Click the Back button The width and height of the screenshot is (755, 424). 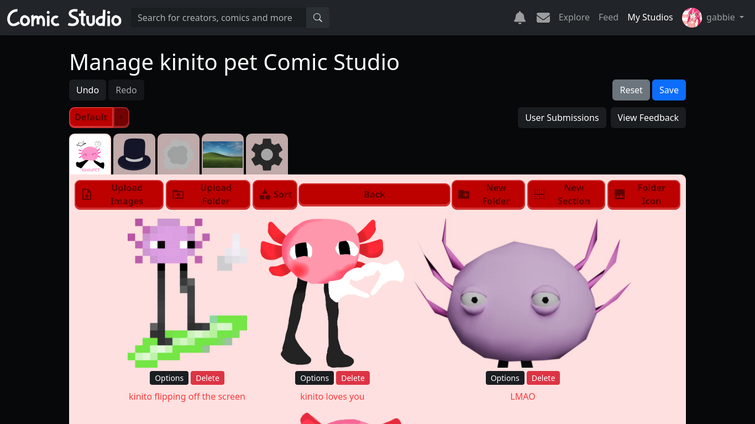coord(374,194)
